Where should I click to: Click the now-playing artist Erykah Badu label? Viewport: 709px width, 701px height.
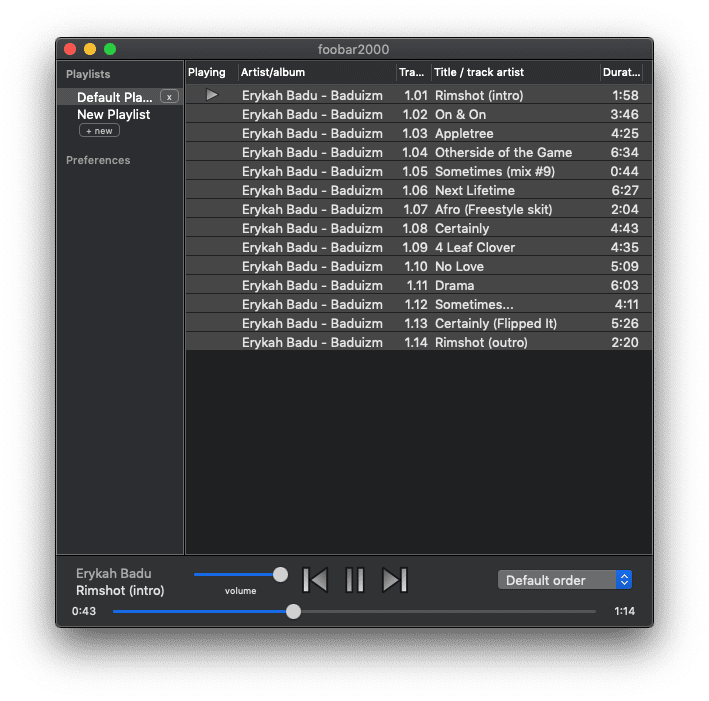[113, 573]
